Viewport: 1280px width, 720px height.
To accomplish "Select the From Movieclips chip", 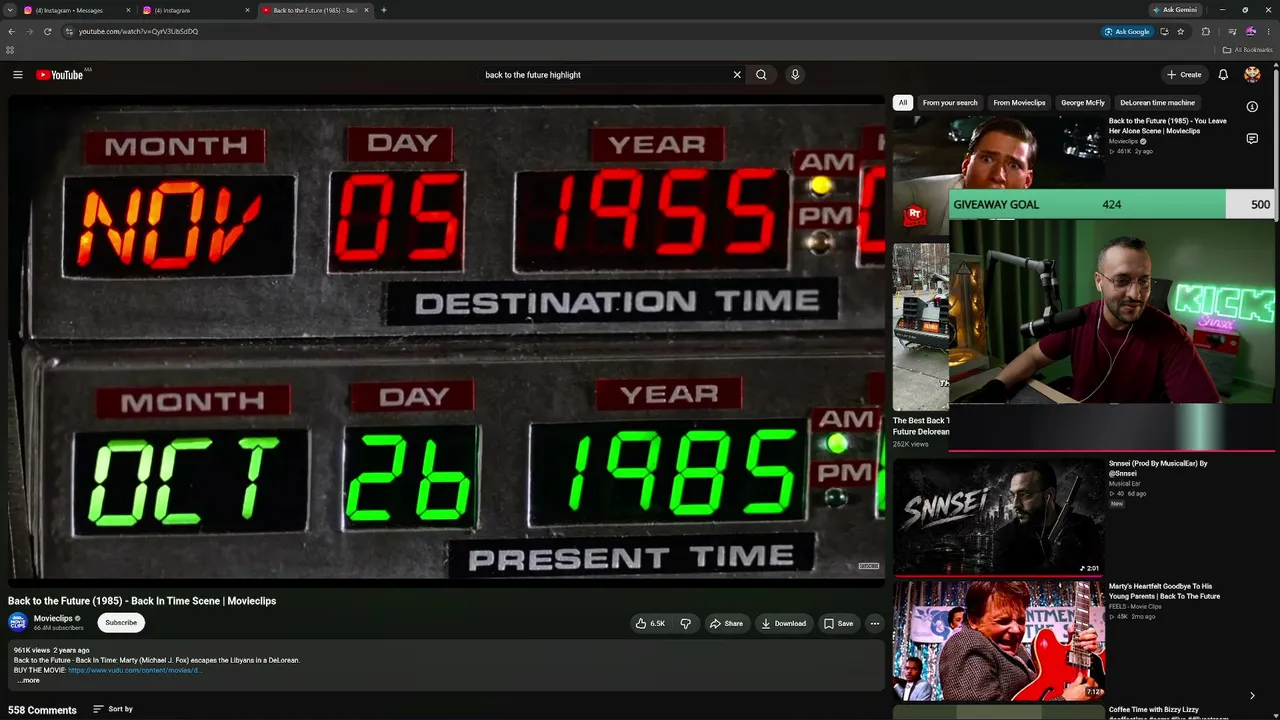I will (1019, 103).
